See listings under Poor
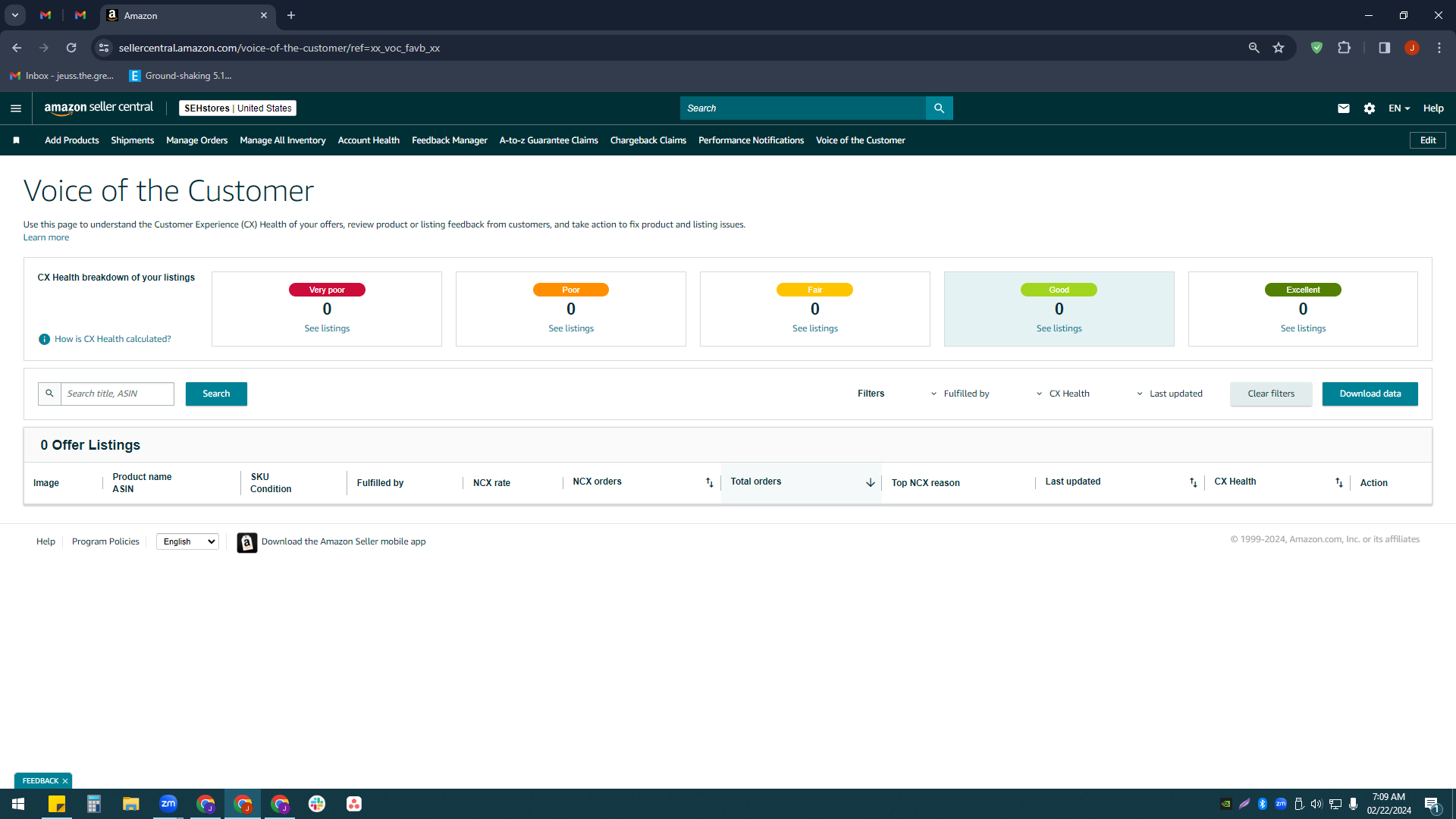This screenshot has height=819, width=1456. pos(571,328)
